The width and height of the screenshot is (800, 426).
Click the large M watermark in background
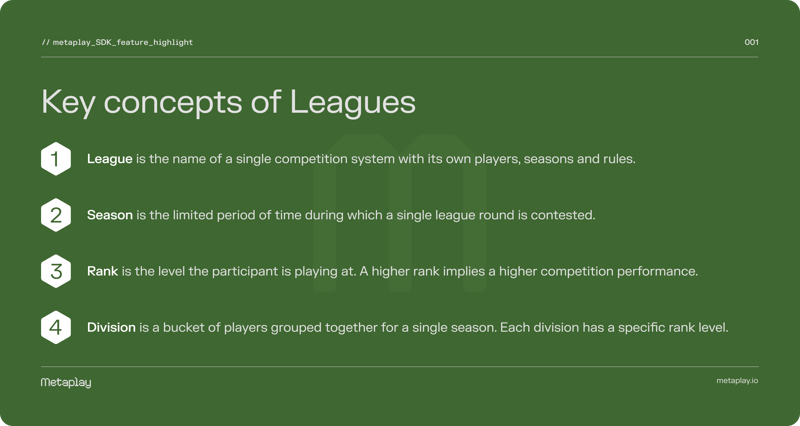point(399,213)
